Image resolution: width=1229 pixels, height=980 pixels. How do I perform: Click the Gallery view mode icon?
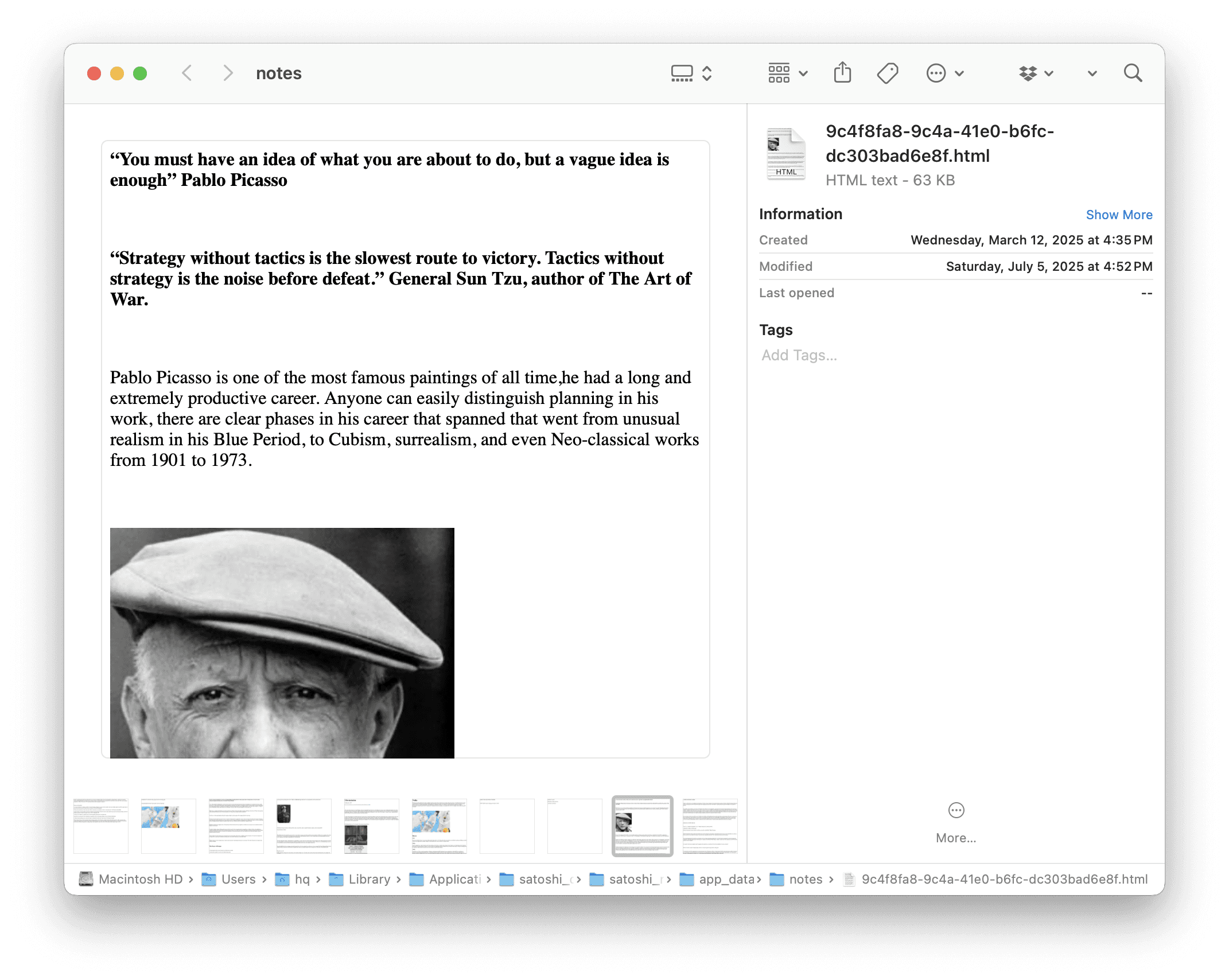[x=682, y=73]
